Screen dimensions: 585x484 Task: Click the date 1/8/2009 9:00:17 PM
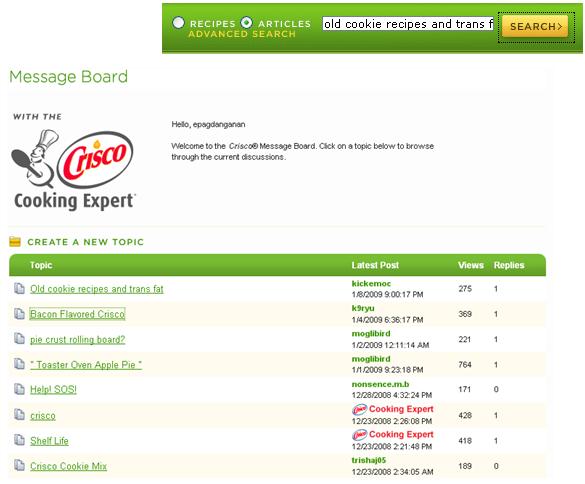point(387,295)
